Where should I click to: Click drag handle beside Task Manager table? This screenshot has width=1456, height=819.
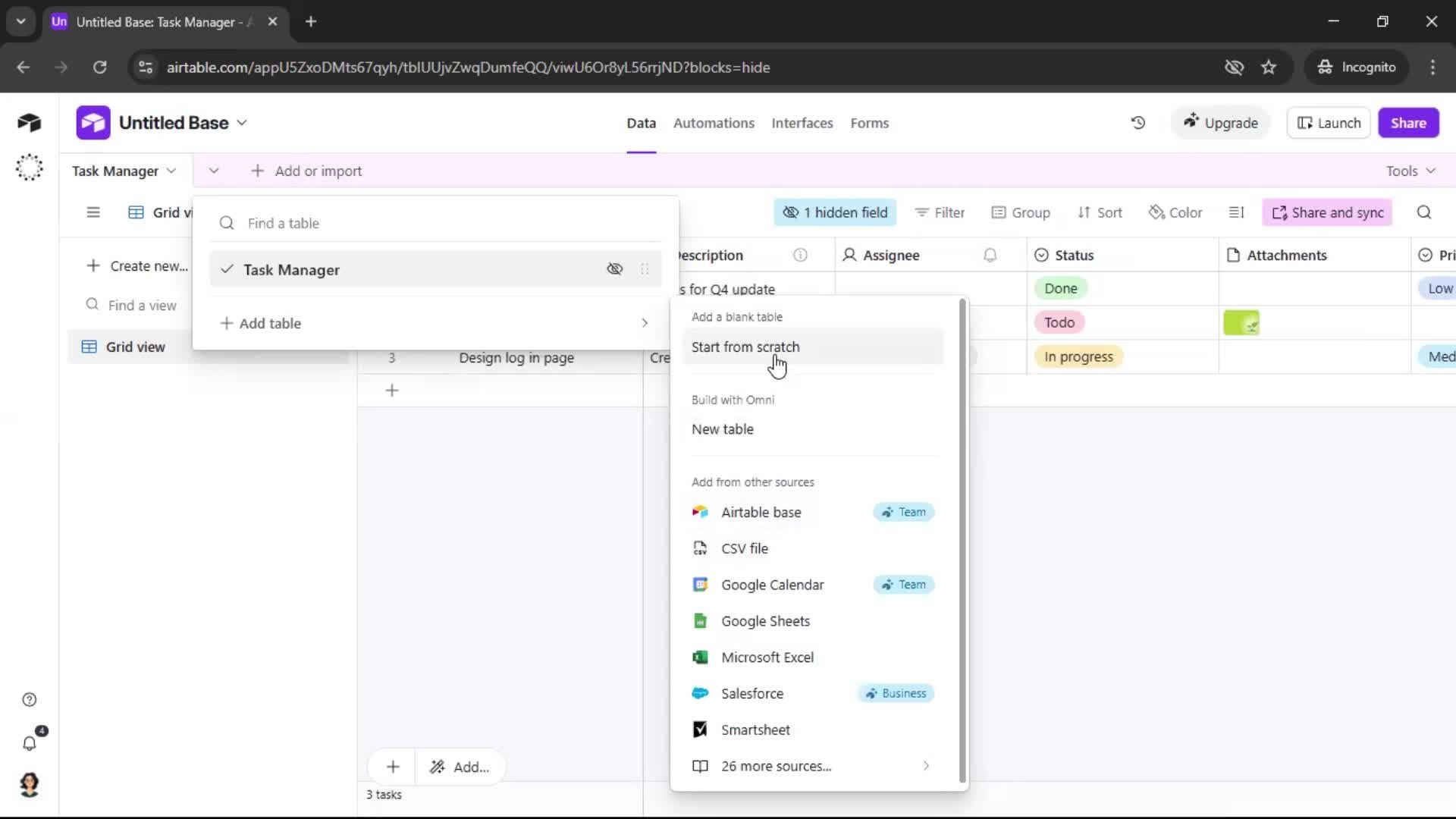click(x=645, y=269)
